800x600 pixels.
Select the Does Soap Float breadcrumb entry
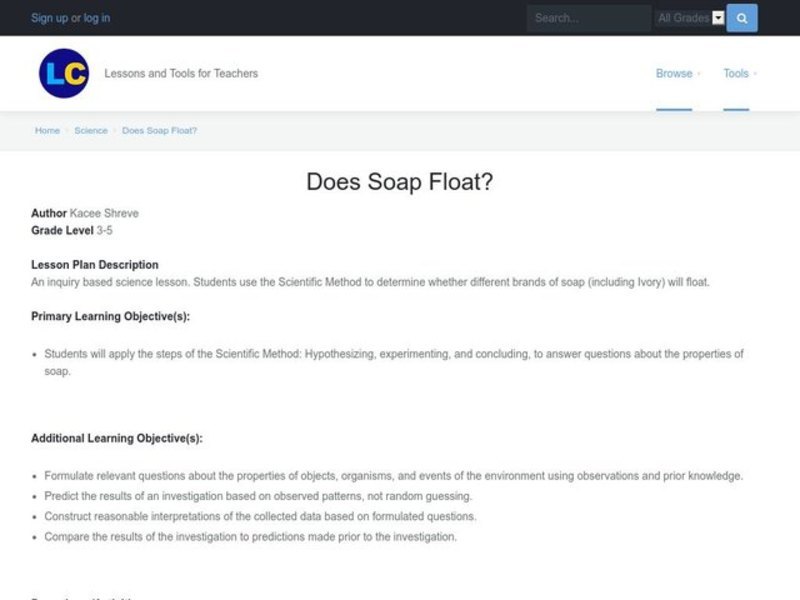pyautogui.click(x=159, y=130)
